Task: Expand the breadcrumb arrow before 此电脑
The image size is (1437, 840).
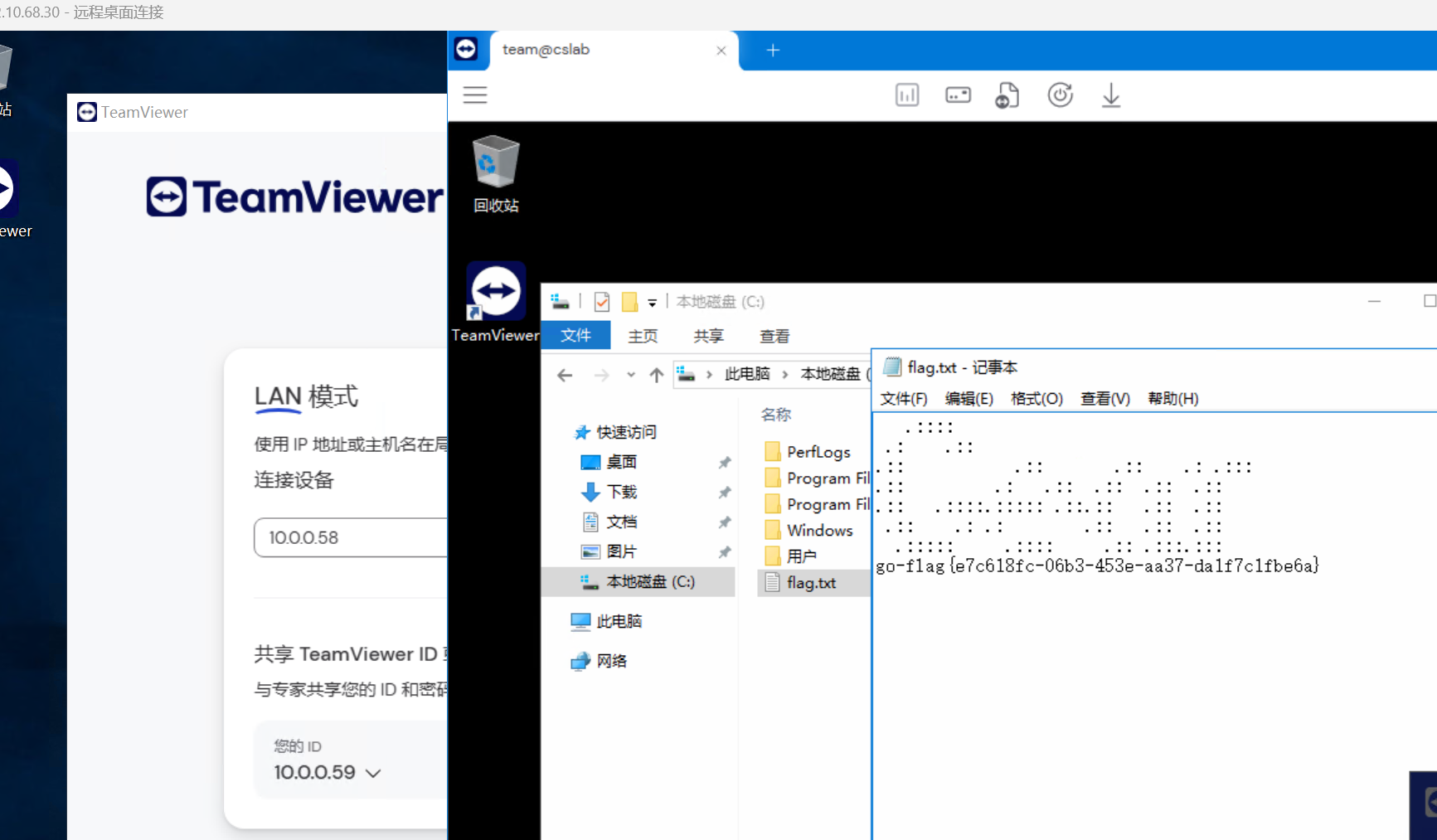Action: click(x=709, y=375)
